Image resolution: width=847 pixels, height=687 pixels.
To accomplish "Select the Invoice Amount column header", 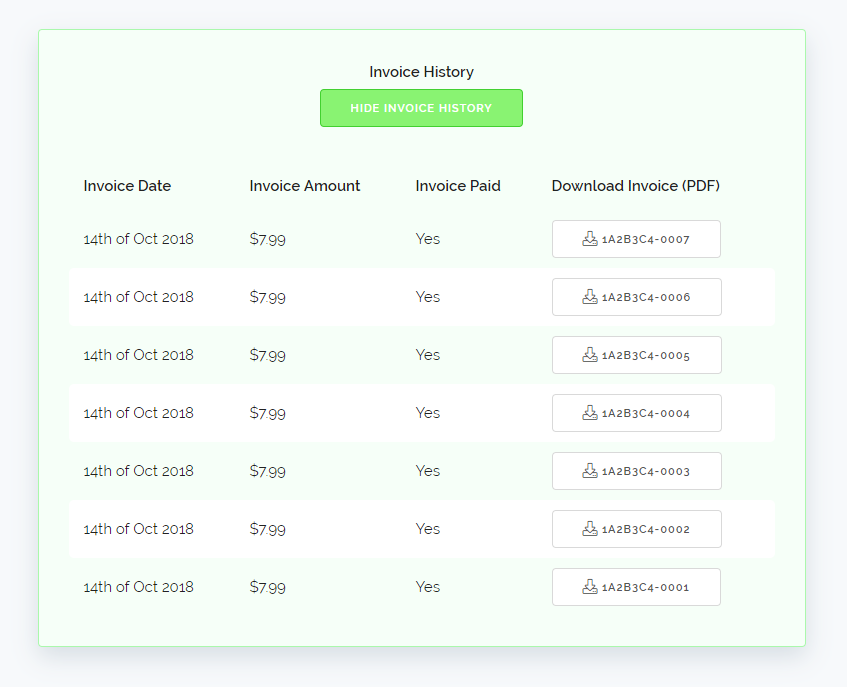I will (305, 186).
